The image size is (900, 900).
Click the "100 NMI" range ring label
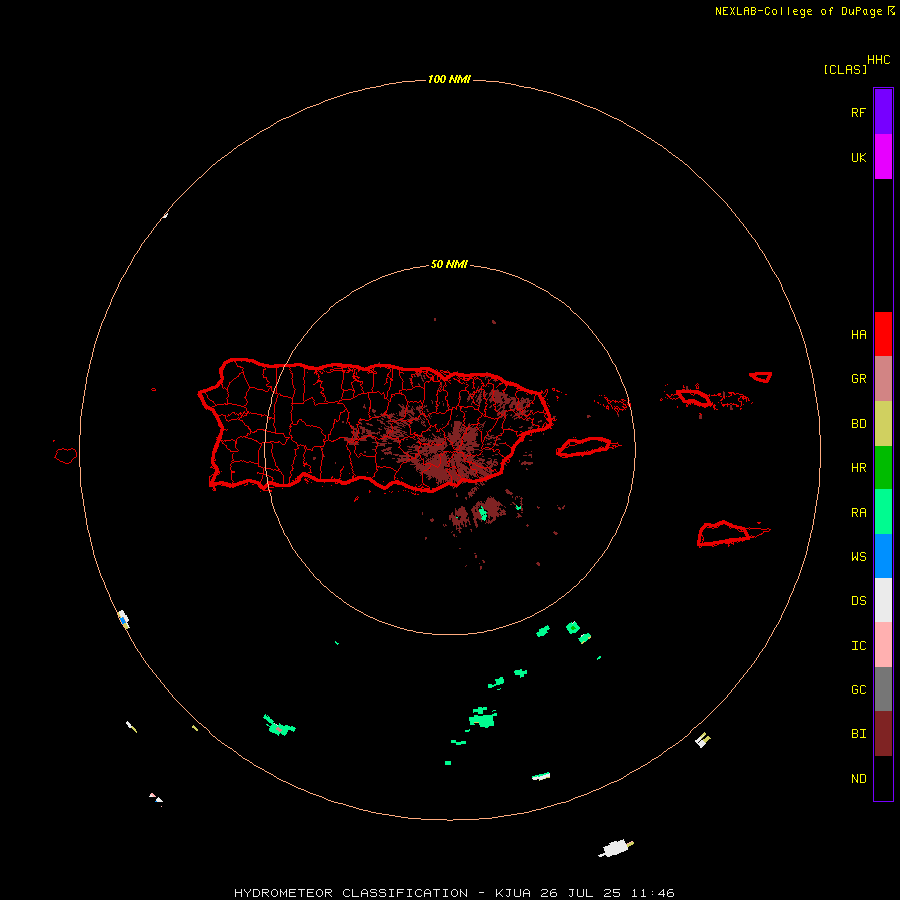pos(449,79)
